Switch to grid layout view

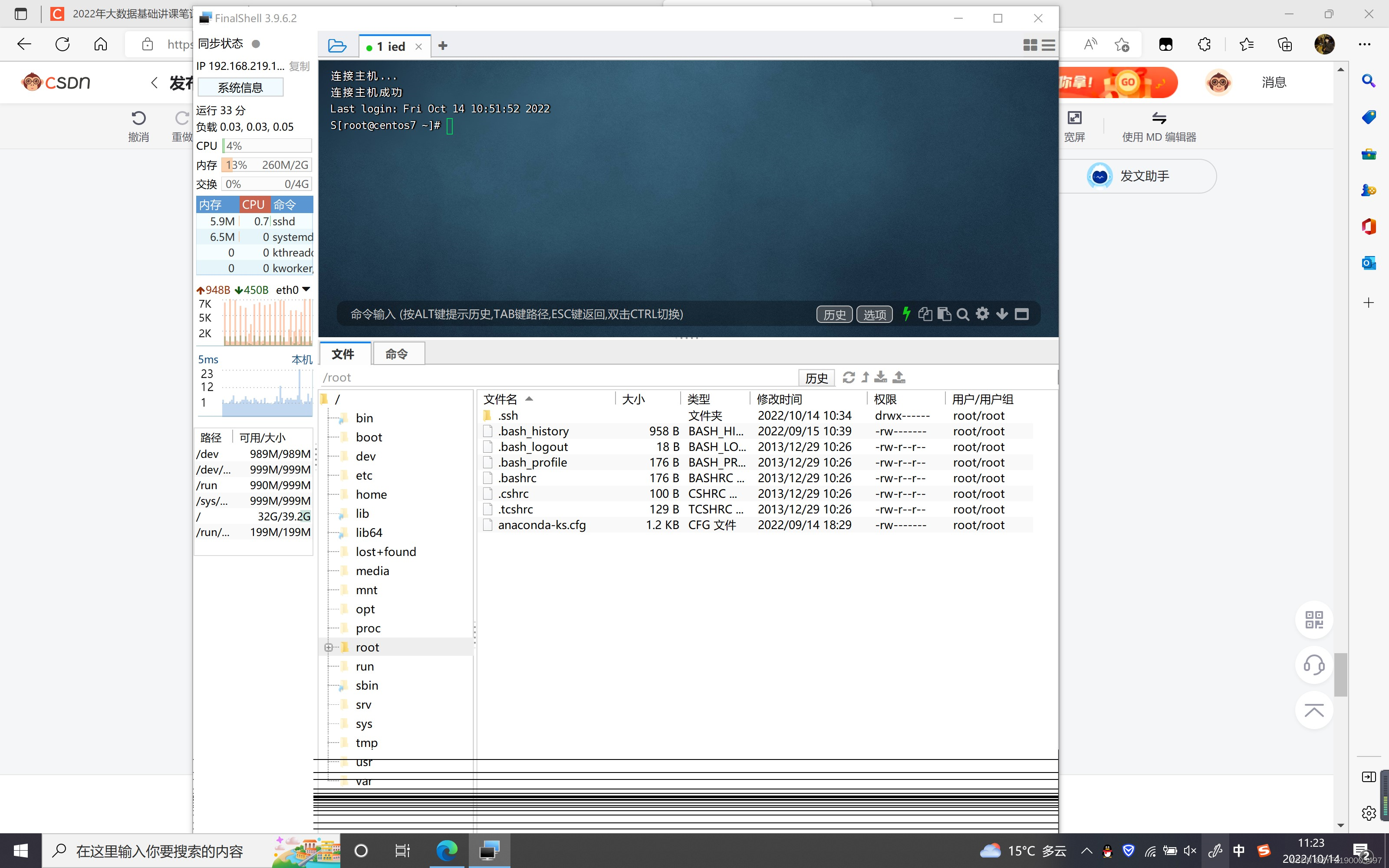tap(1030, 45)
